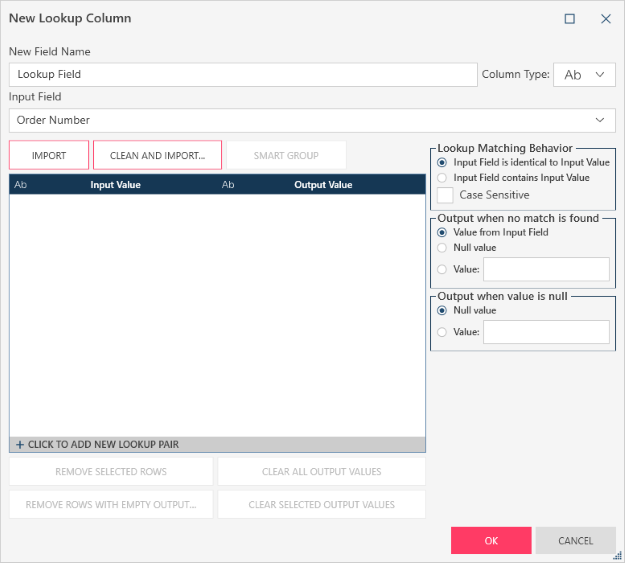Click the New Field Name text box
This screenshot has width=625, height=563.
click(x=243, y=75)
